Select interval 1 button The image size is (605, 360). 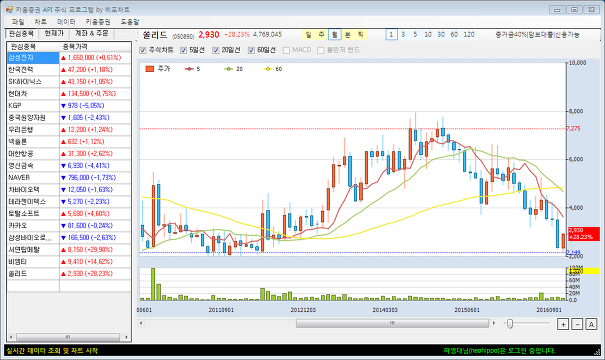coord(391,35)
